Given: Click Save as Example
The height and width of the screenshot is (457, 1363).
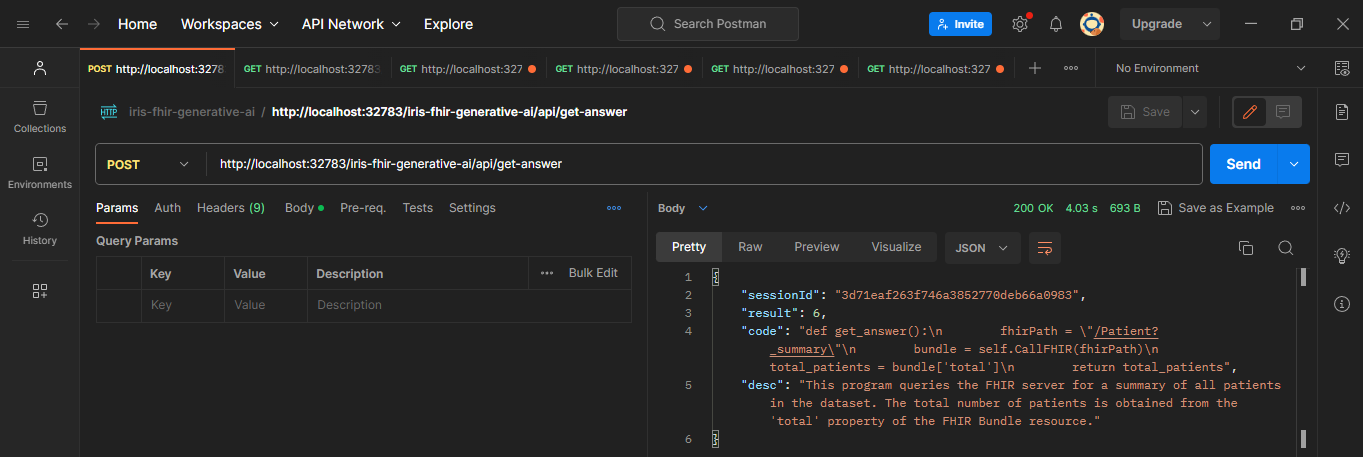Looking at the screenshot, I should 1215,208.
